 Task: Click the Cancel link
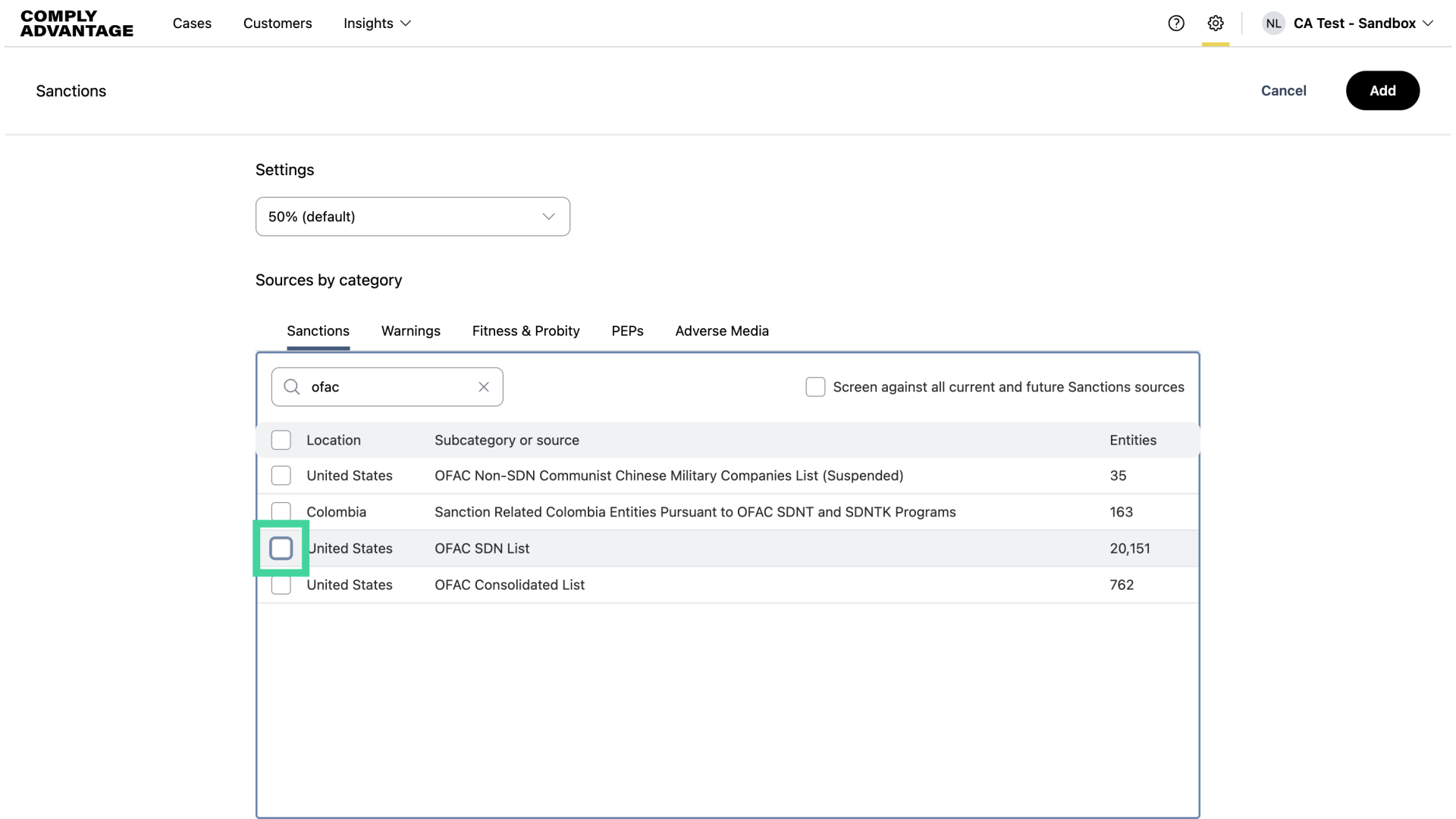pyautogui.click(x=1283, y=91)
